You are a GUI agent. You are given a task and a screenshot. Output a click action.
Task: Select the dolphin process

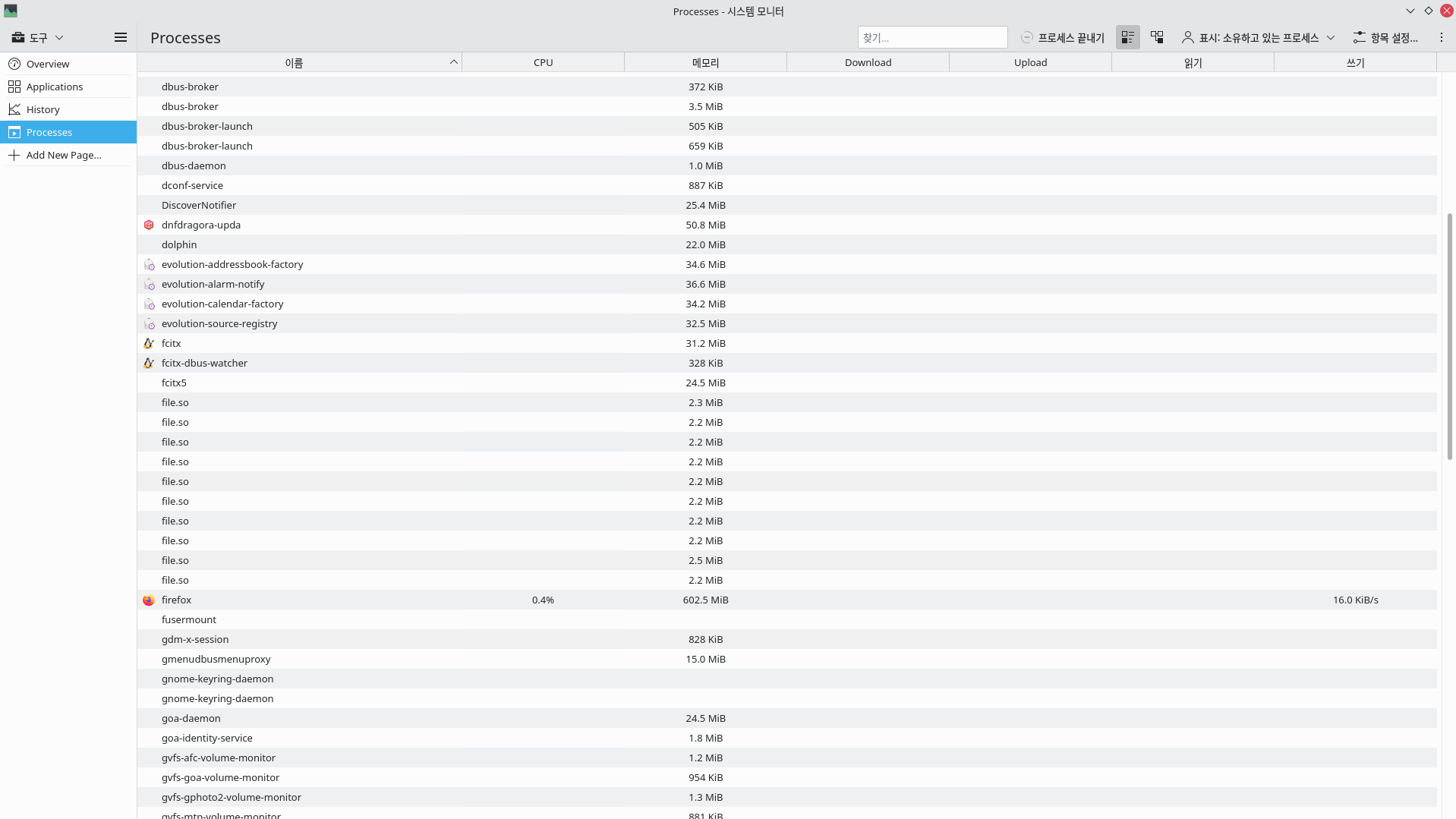click(x=786, y=244)
